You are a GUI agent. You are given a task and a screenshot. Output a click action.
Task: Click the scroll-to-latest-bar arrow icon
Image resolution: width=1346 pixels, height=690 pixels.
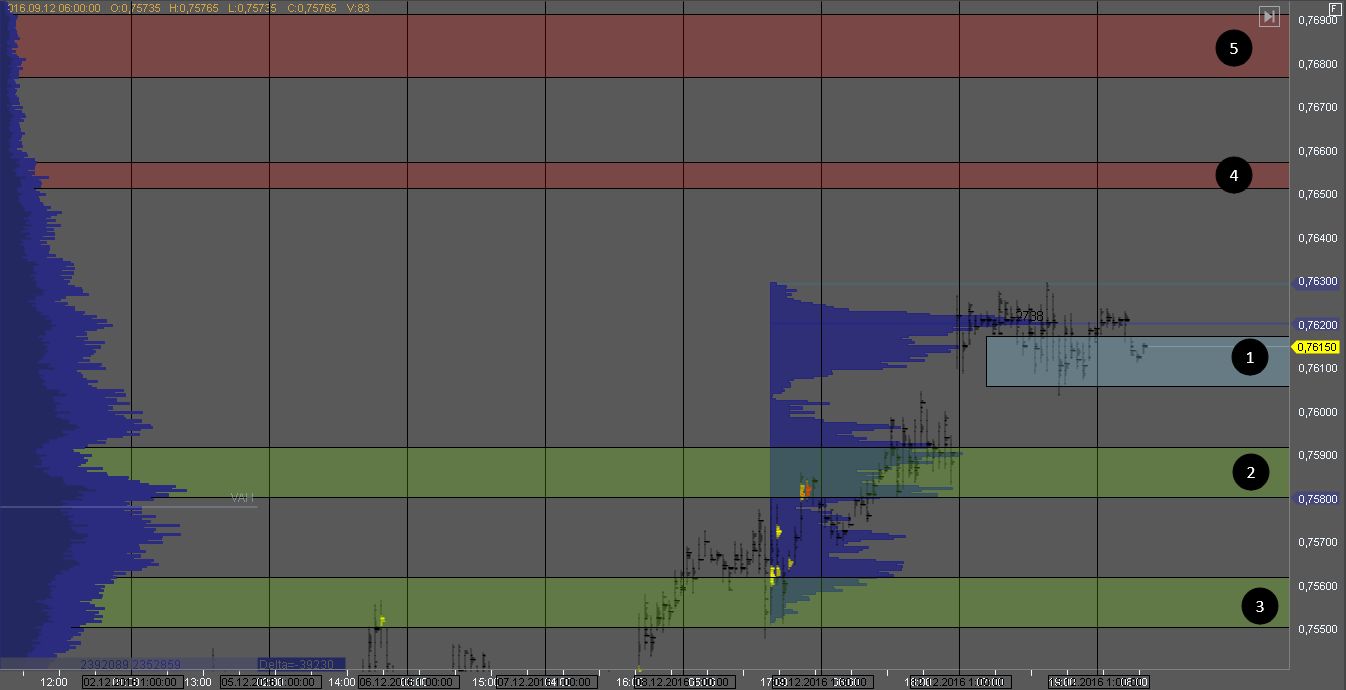click(x=1269, y=16)
